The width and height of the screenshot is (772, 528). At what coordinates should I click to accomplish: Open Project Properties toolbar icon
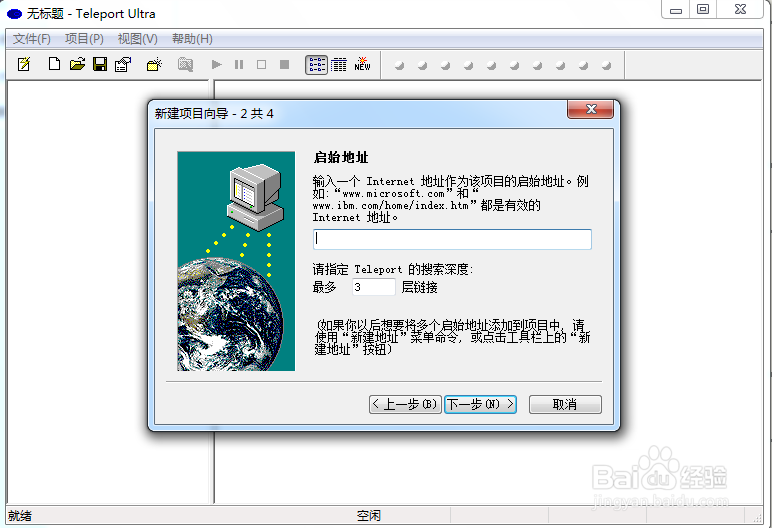coord(123,65)
